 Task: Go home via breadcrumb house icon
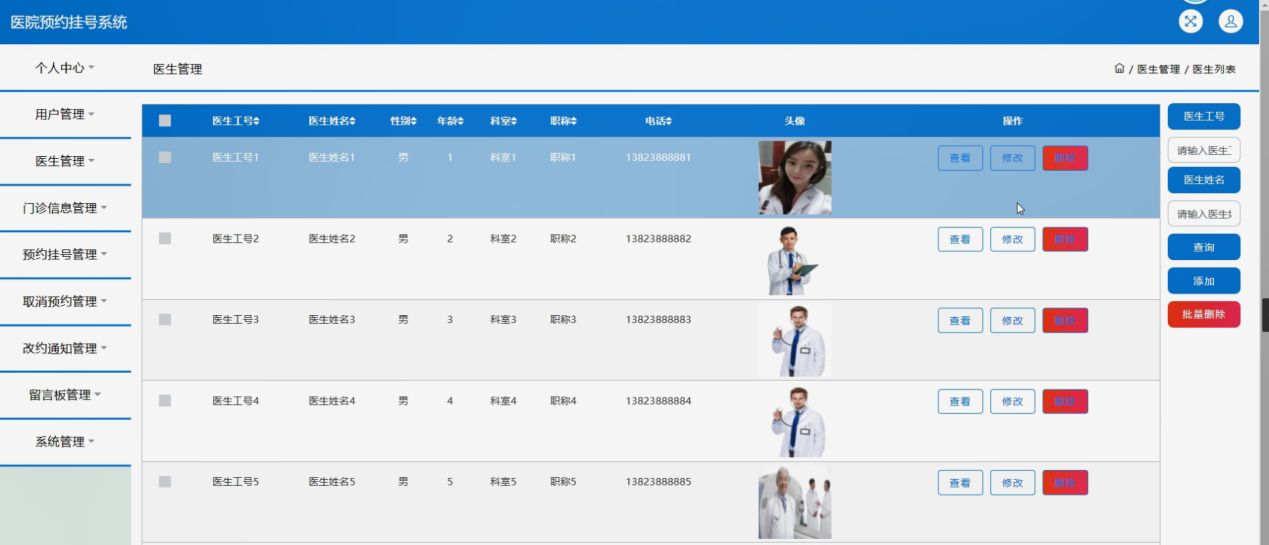click(x=1119, y=69)
